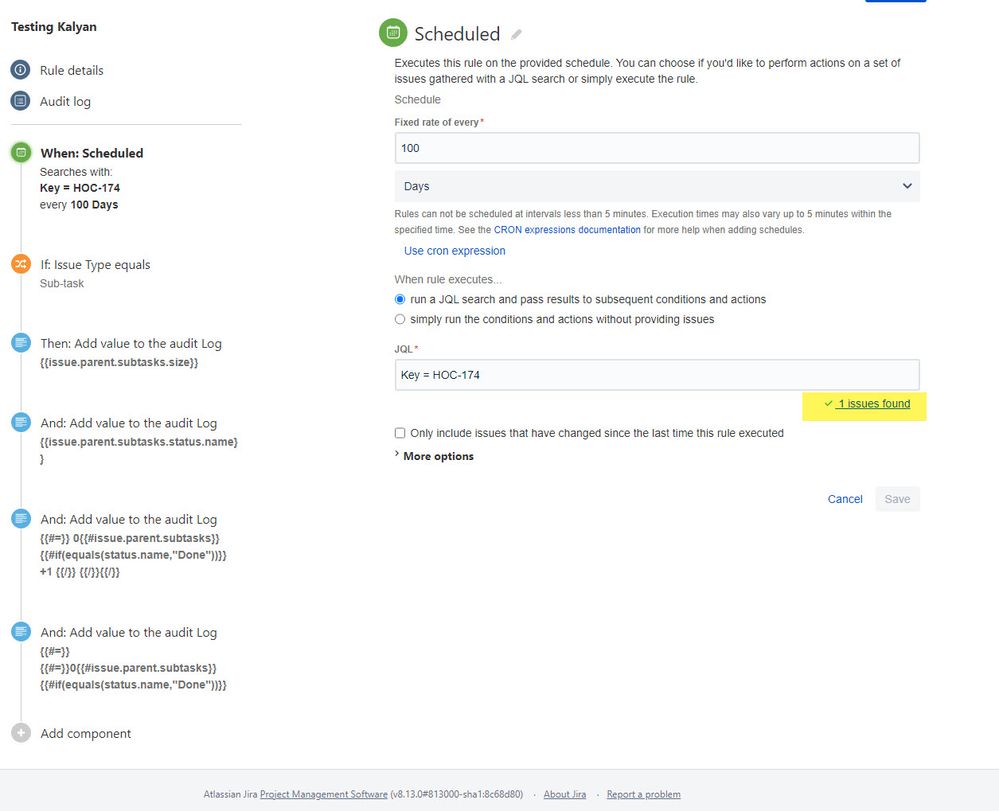
Task: Open the CRON expressions documentation link
Action: (x=566, y=229)
